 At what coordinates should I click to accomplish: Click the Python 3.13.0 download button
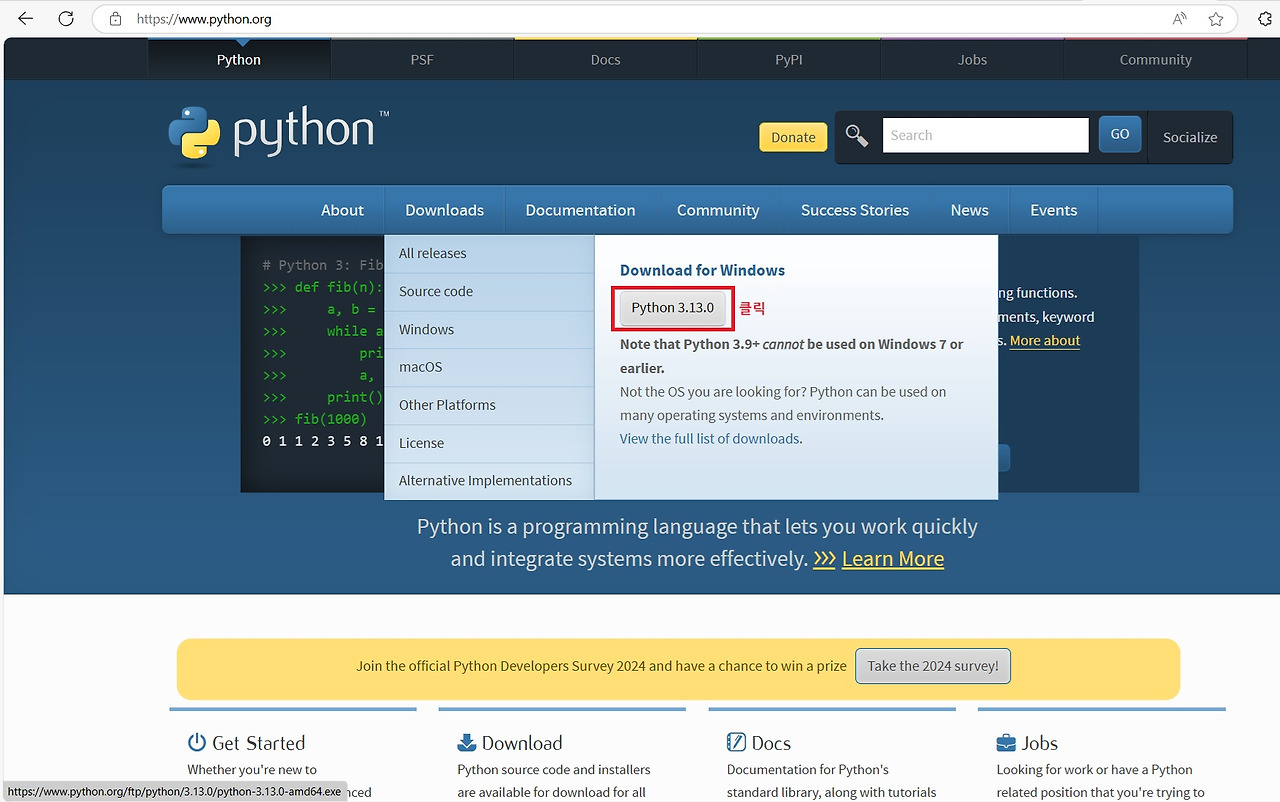673,308
